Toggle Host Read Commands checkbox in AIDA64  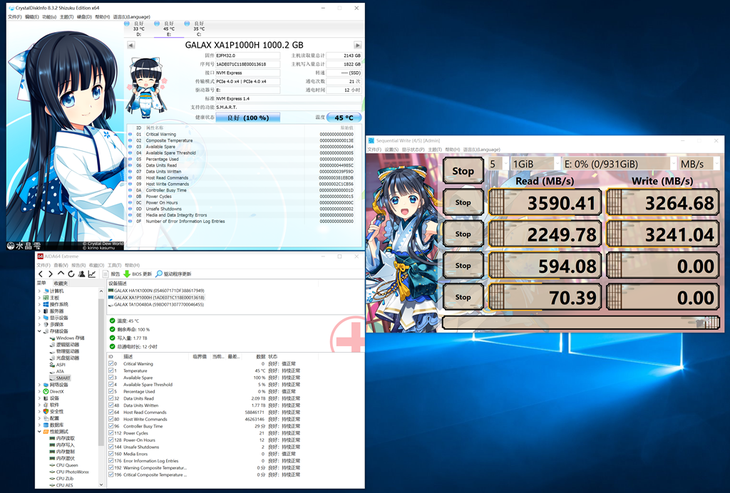pyautogui.click(x=111, y=412)
